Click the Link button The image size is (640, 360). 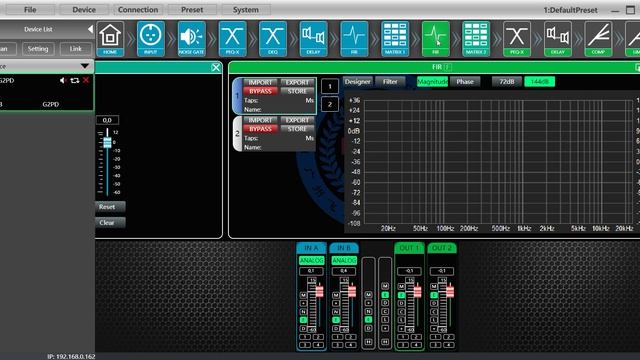[x=76, y=49]
